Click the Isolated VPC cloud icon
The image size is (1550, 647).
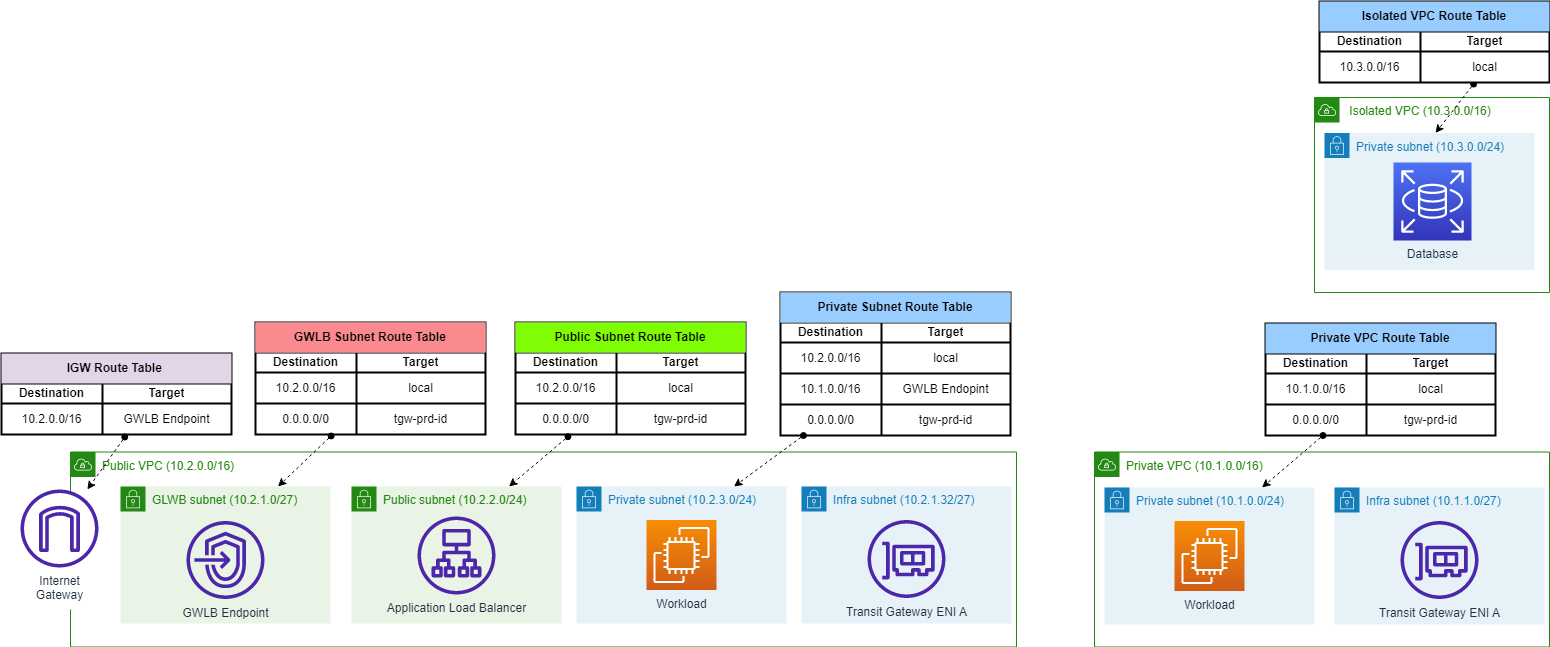tap(1327, 110)
